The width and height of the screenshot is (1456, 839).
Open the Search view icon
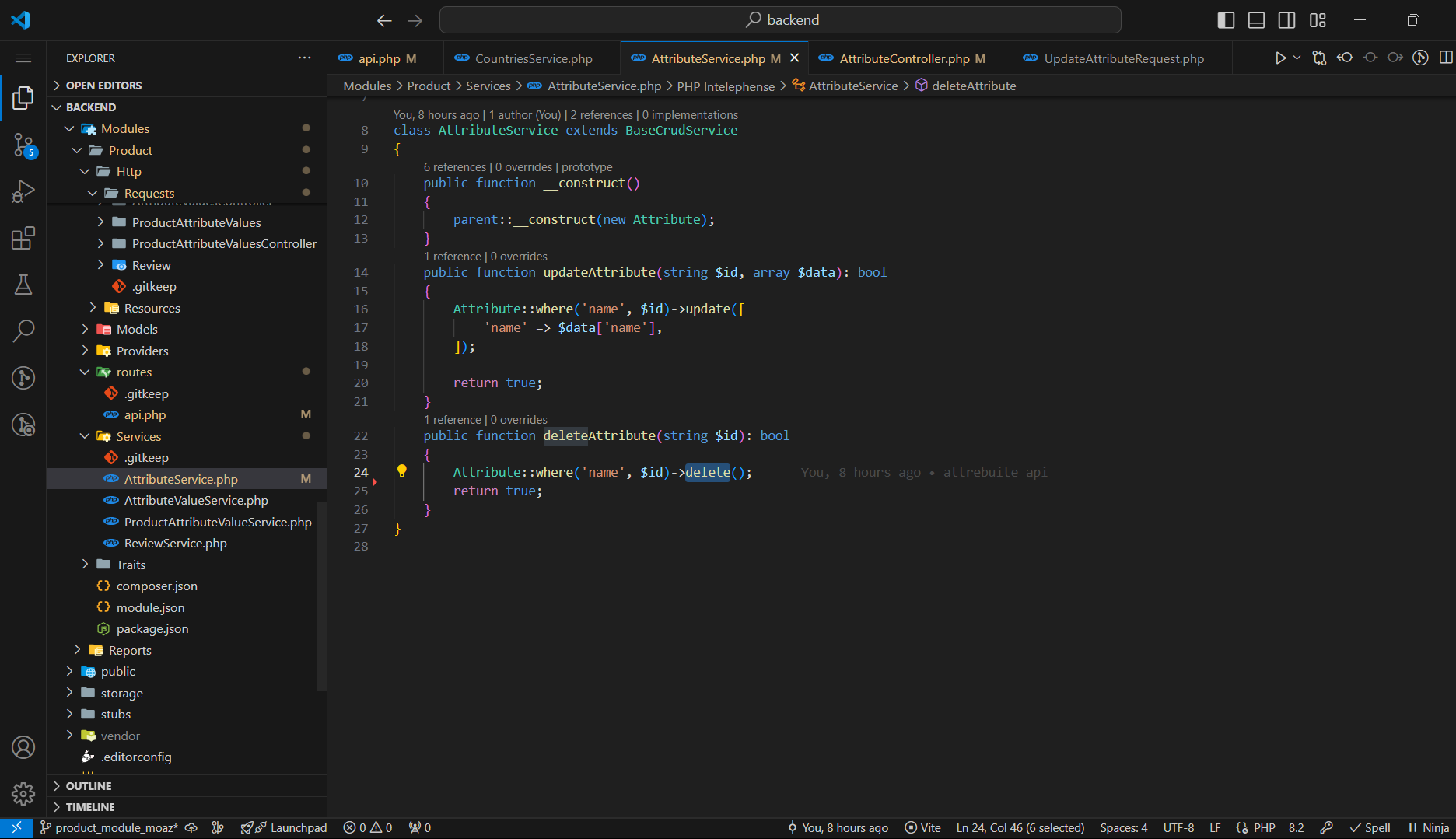[23, 330]
